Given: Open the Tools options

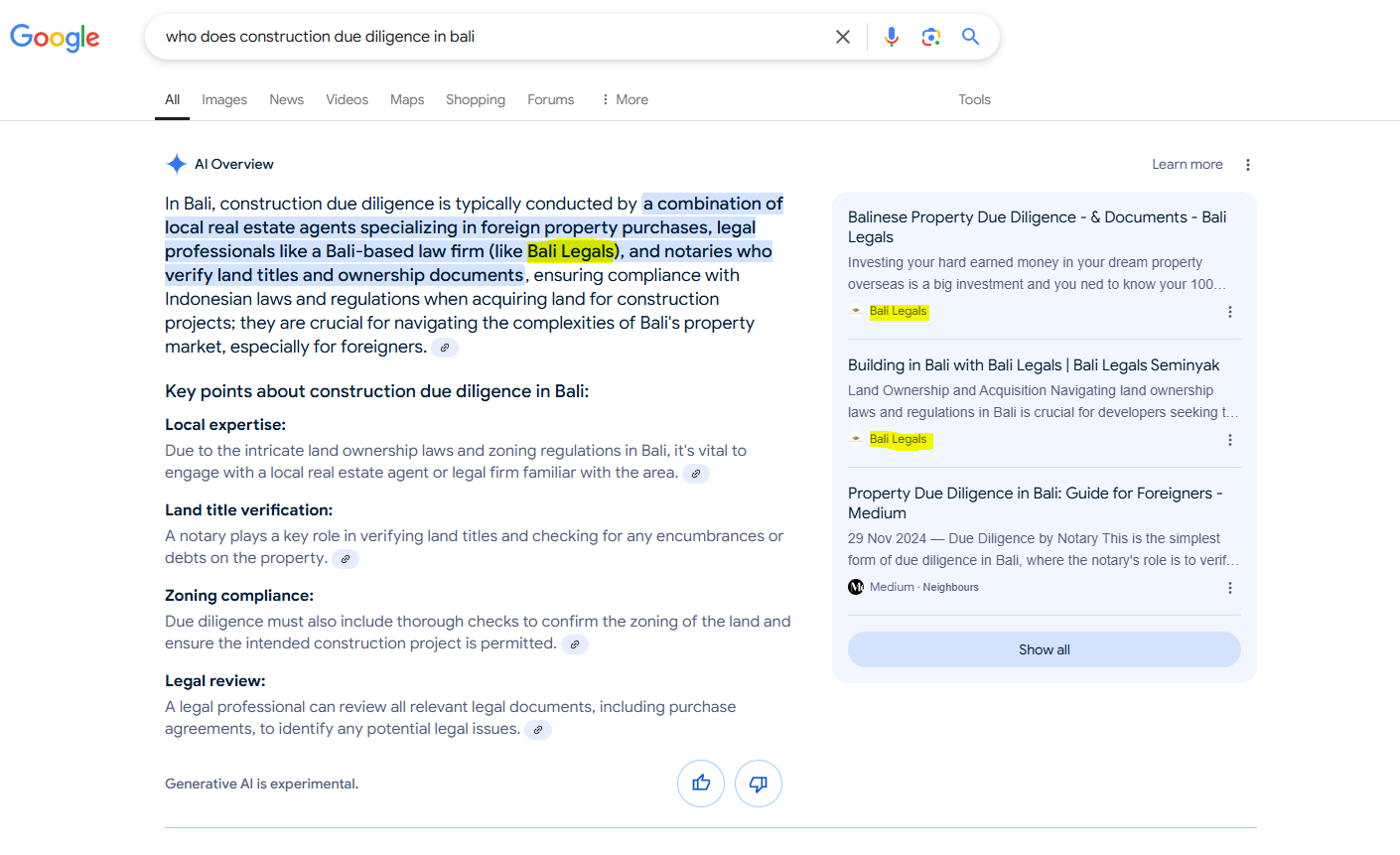Looking at the screenshot, I should [974, 99].
